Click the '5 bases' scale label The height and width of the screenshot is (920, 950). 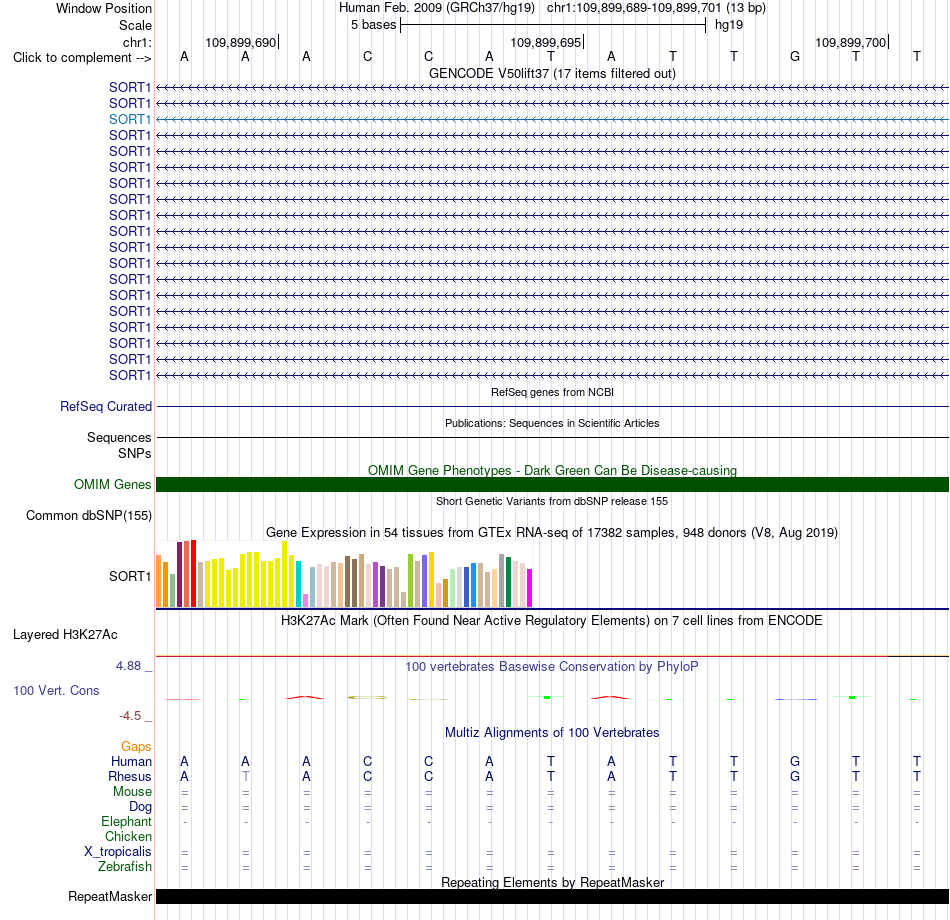click(373, 25)
